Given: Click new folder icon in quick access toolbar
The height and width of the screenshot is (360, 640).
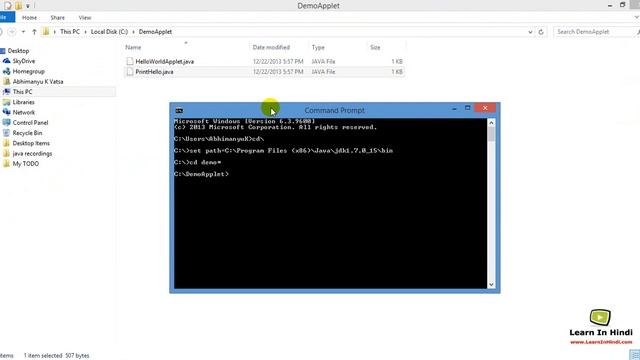Looking at the screenshot, I should coord(18,6).
